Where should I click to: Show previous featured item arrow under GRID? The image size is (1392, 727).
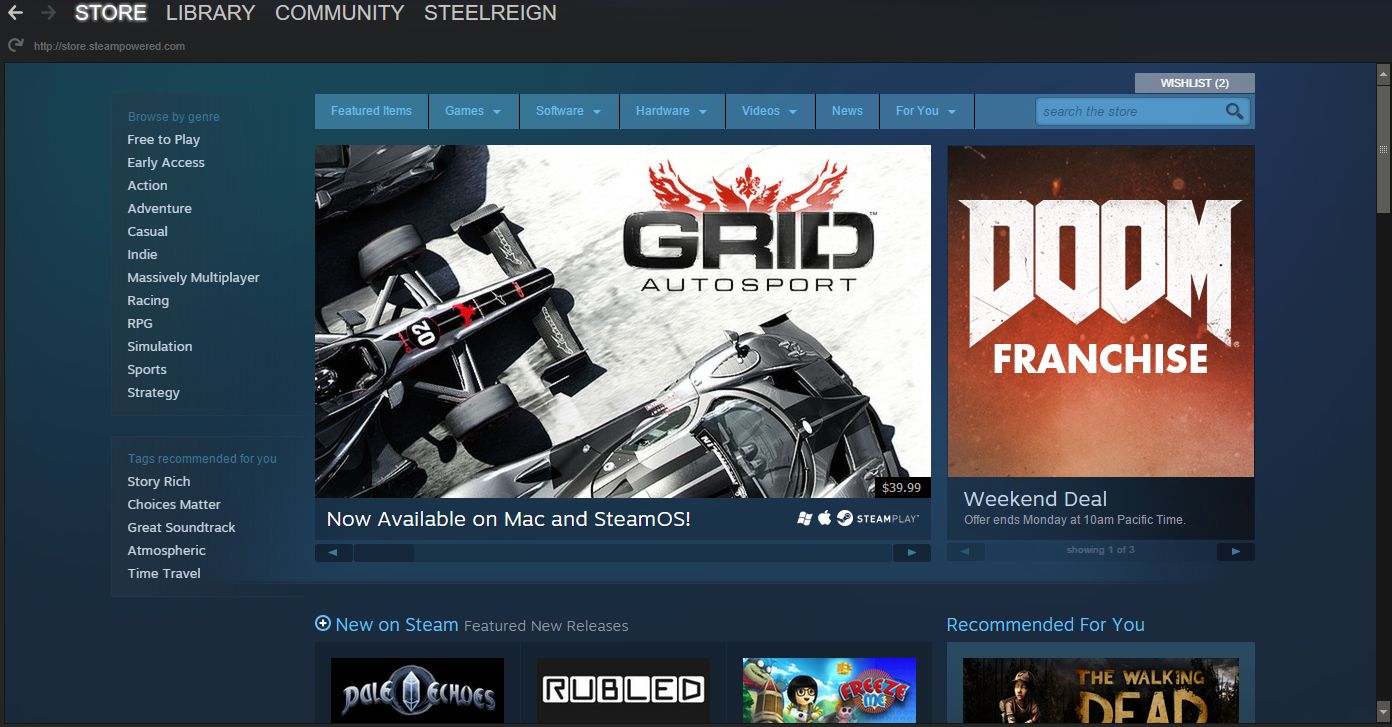pos(334,552)
